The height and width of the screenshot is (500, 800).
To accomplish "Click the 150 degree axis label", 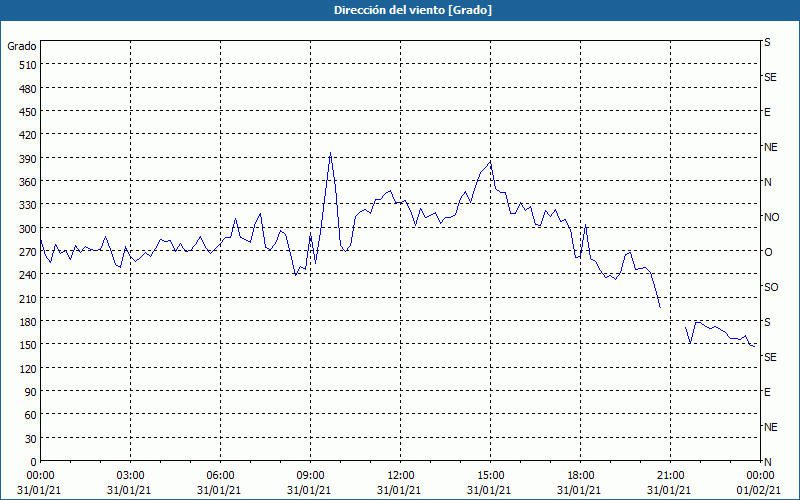I will [28, 345].
